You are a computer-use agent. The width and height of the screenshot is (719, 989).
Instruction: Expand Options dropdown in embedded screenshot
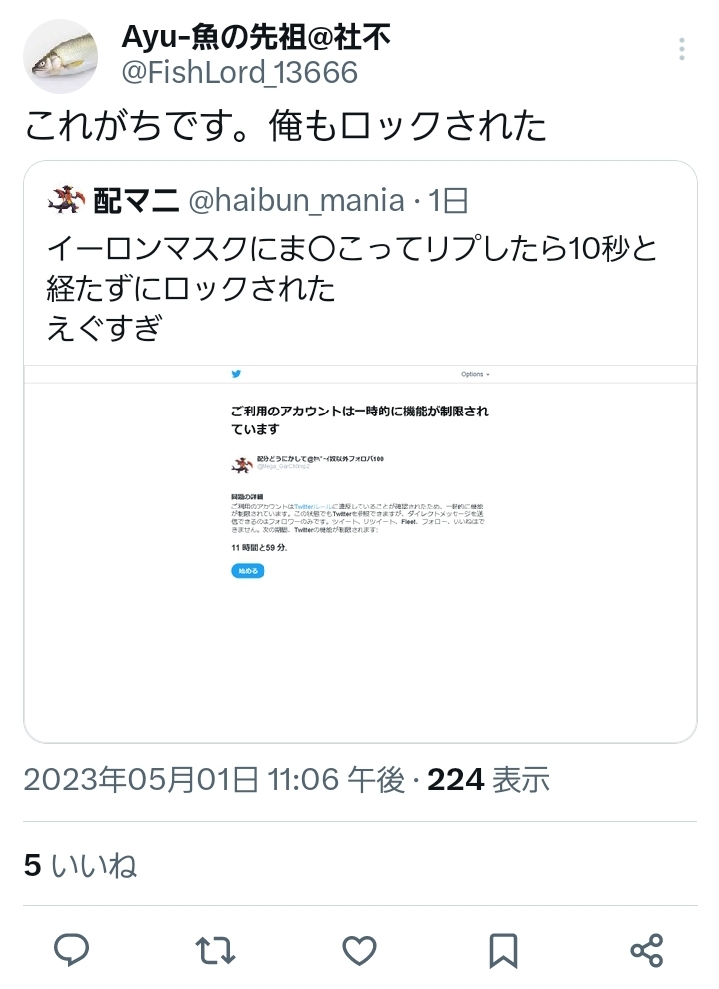point(475,374)
